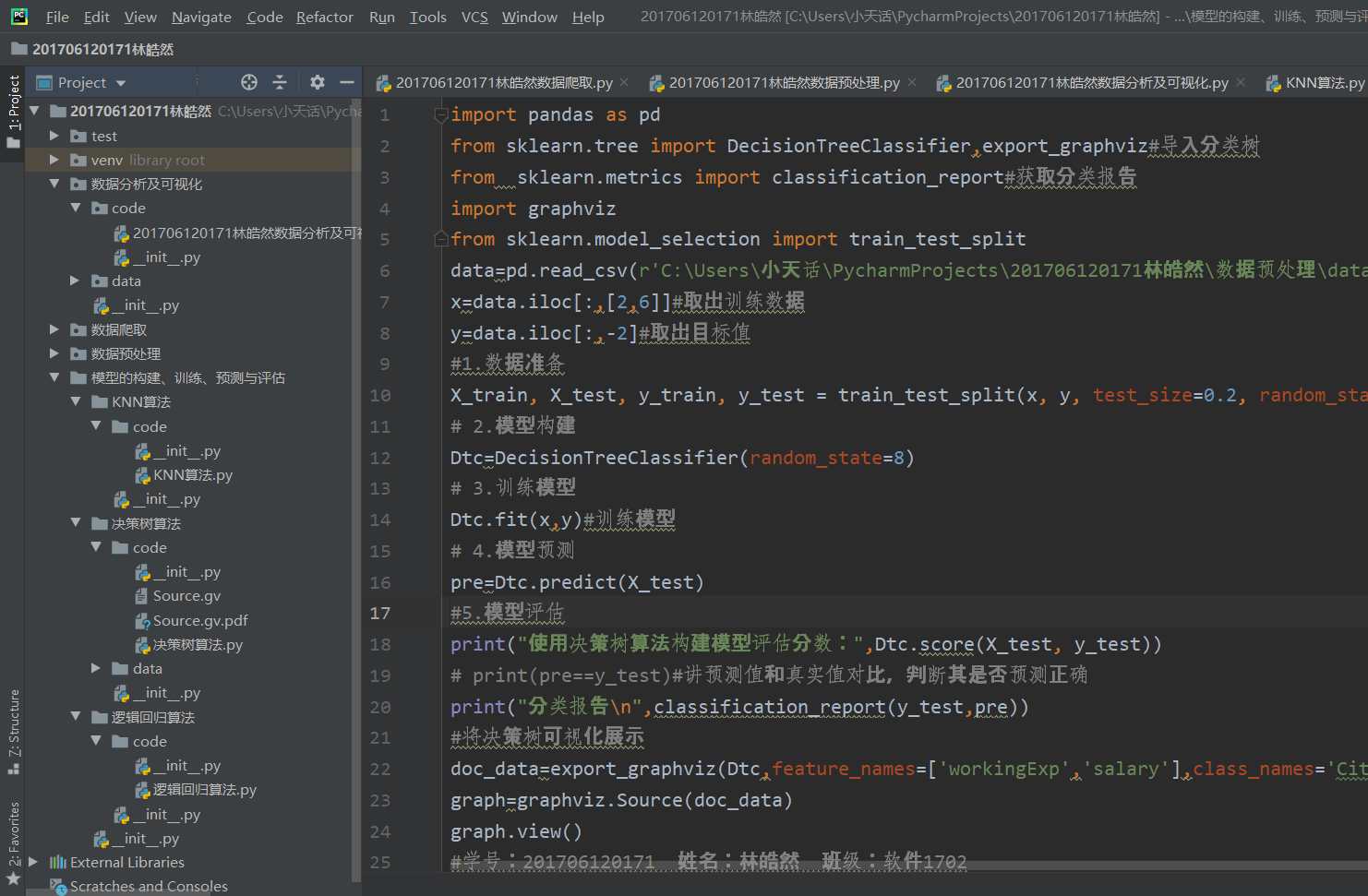Open the Help menu
1368x896 pixels.
tap(588, 17)
